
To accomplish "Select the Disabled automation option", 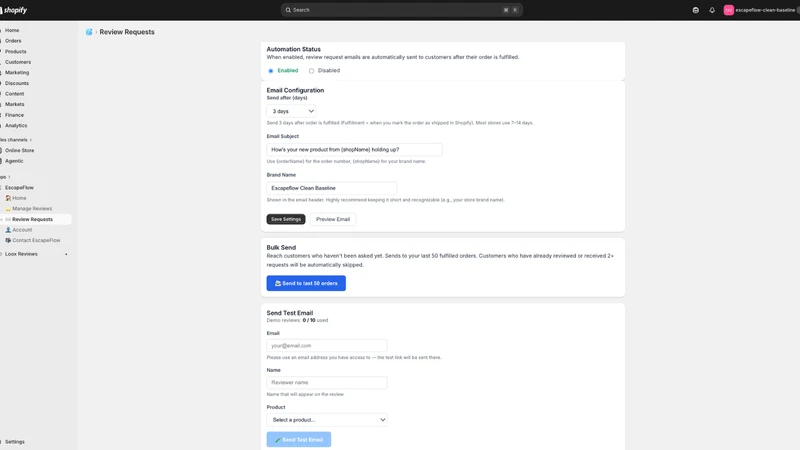I will 311,71.
